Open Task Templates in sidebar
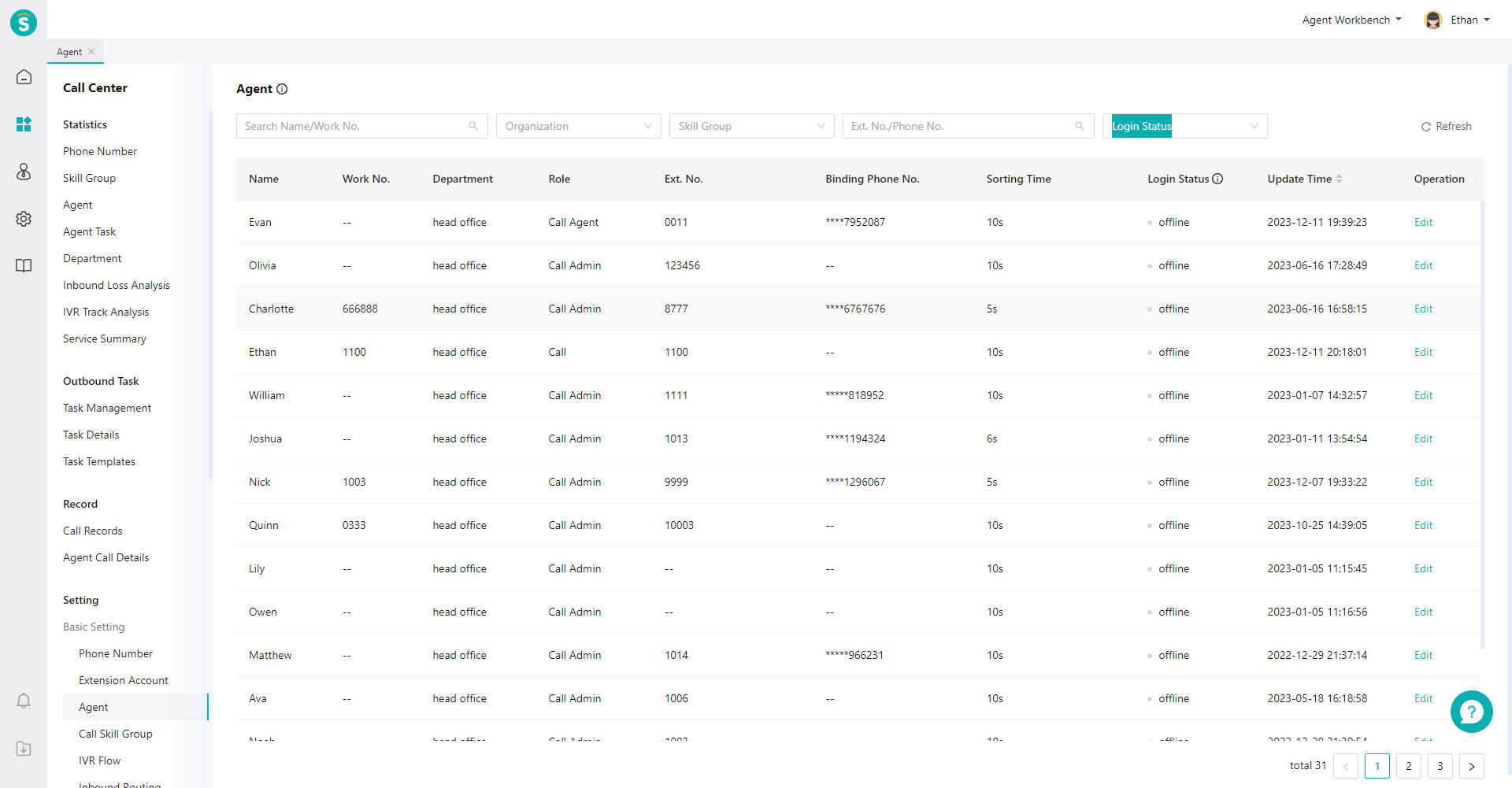Viewport: 1512px width, 788px height. click(99, 461)
